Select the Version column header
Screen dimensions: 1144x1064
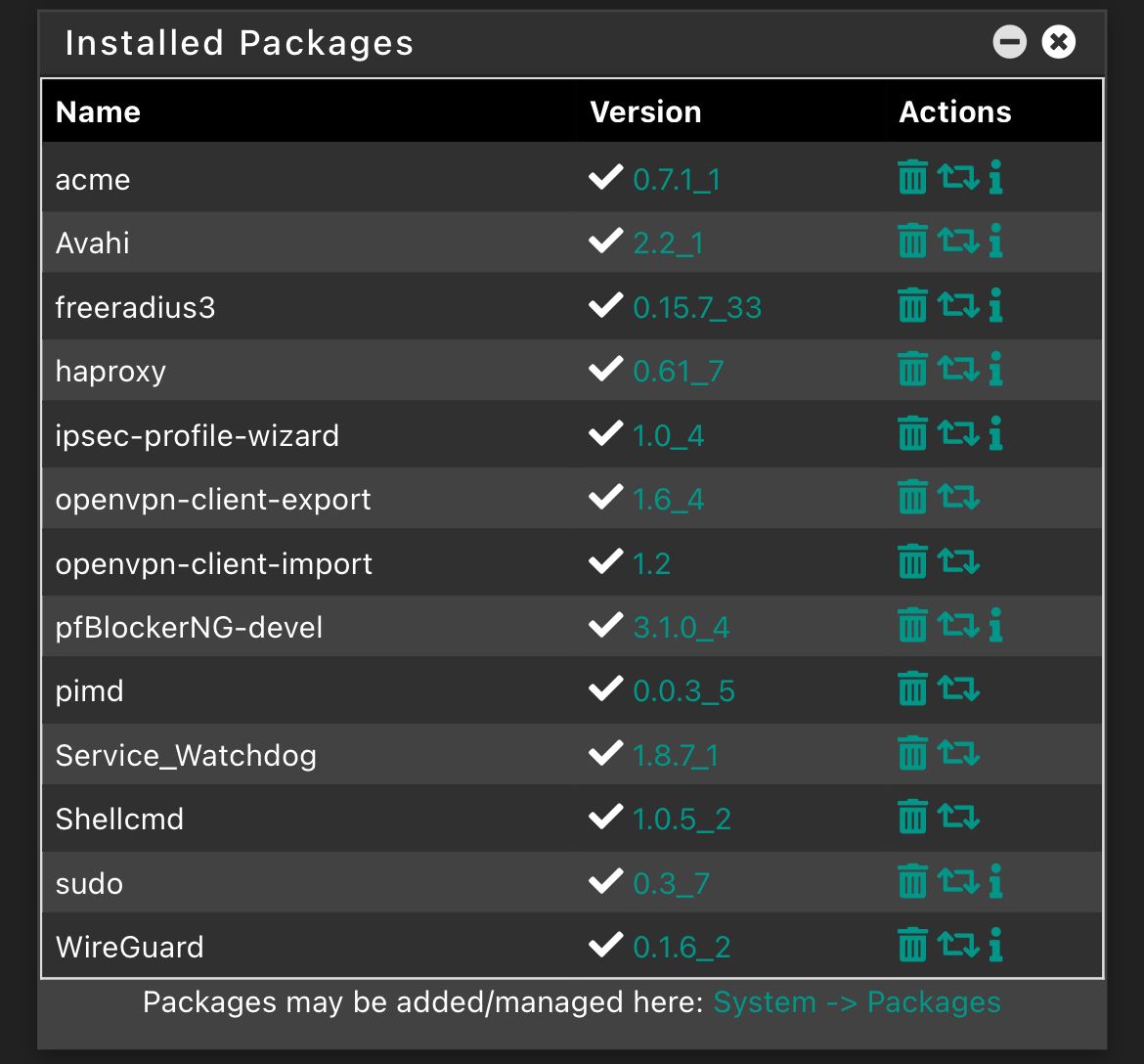(645, 111)
